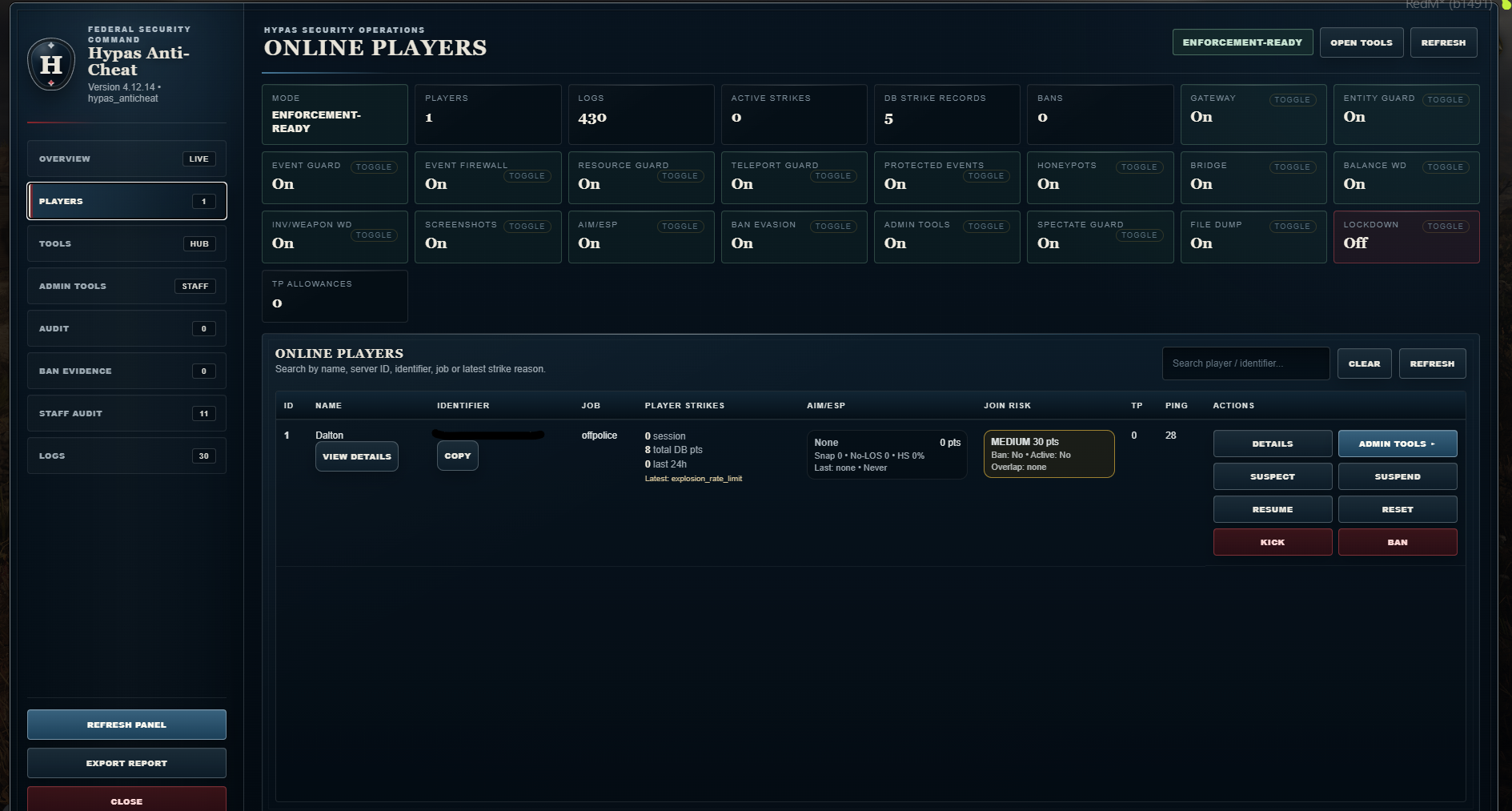Click the Bans stat card
Viewport: 1512px width, 811px height.
click(x=1100, y=114)
